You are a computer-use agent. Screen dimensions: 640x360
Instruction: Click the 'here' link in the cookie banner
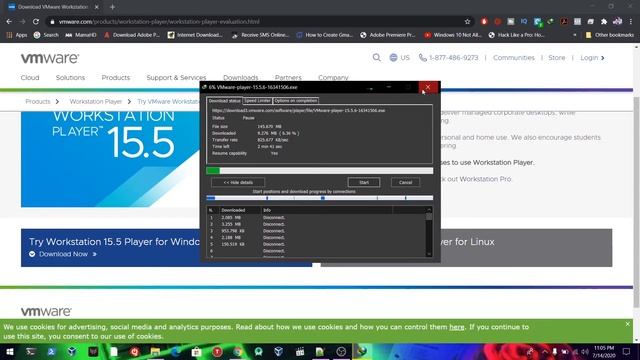(x=457, y=327)
